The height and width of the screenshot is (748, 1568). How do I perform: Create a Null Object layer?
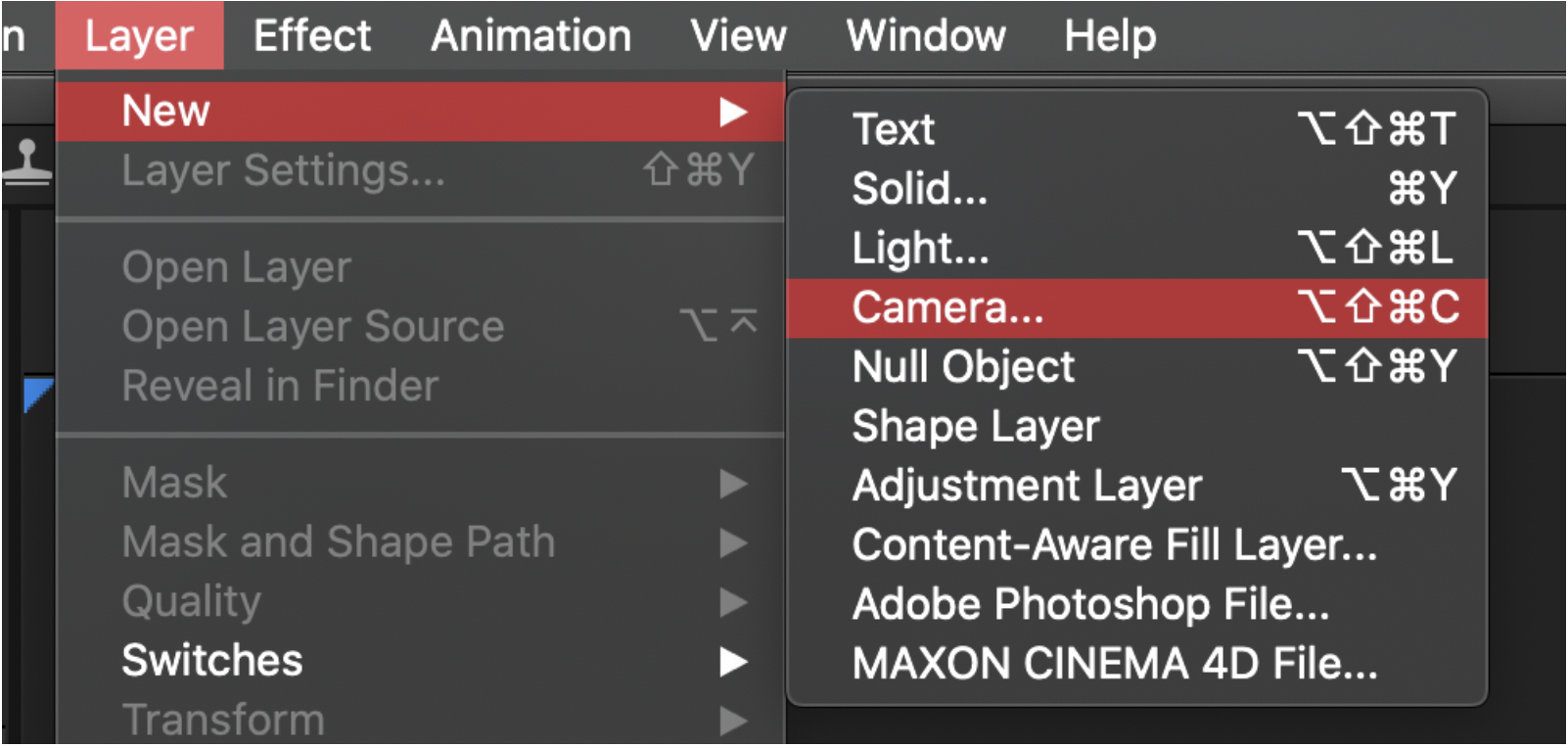1137,367
